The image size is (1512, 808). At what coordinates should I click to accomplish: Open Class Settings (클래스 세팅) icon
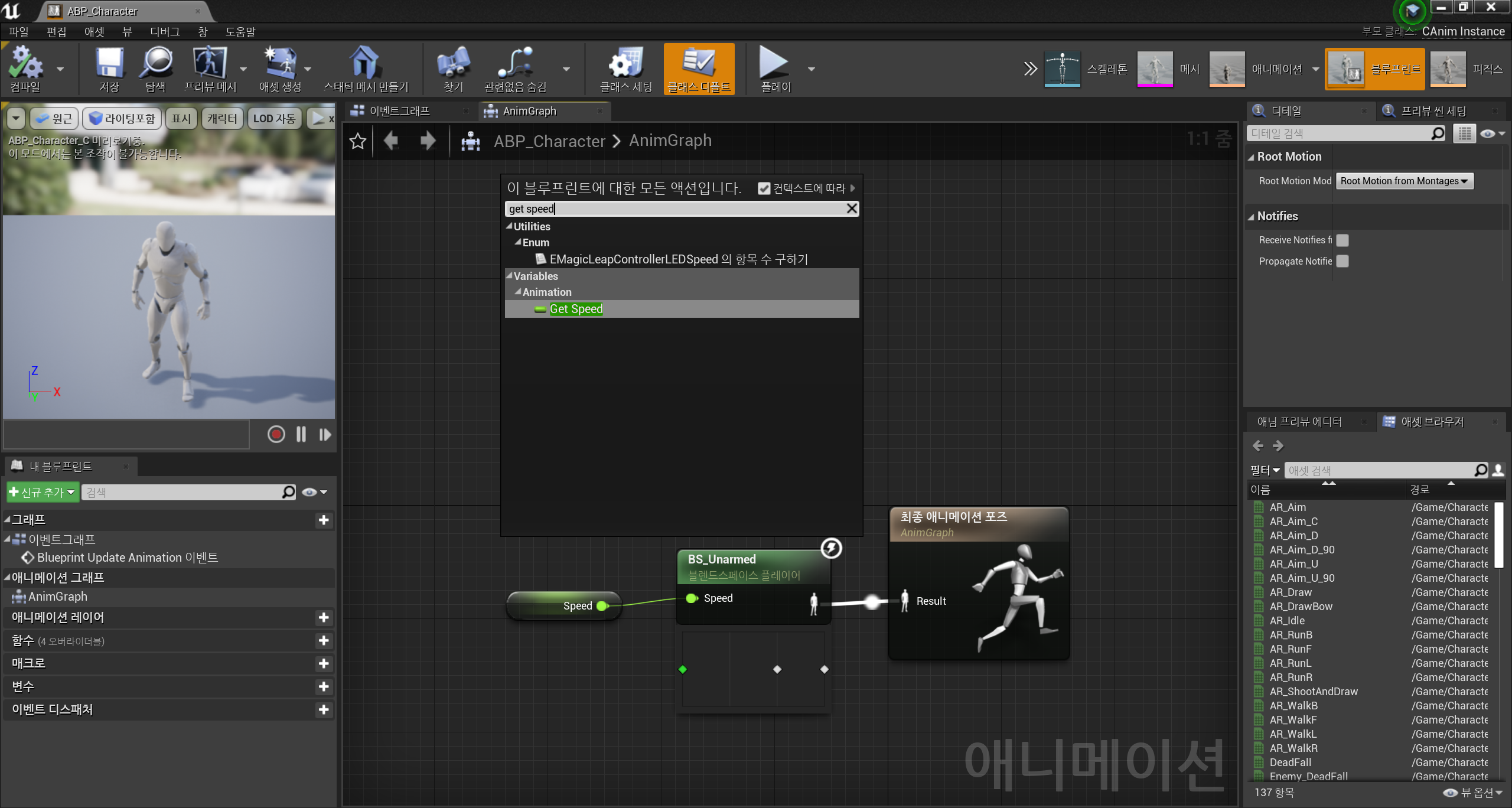pyautogui.click(x=625, y=63)
